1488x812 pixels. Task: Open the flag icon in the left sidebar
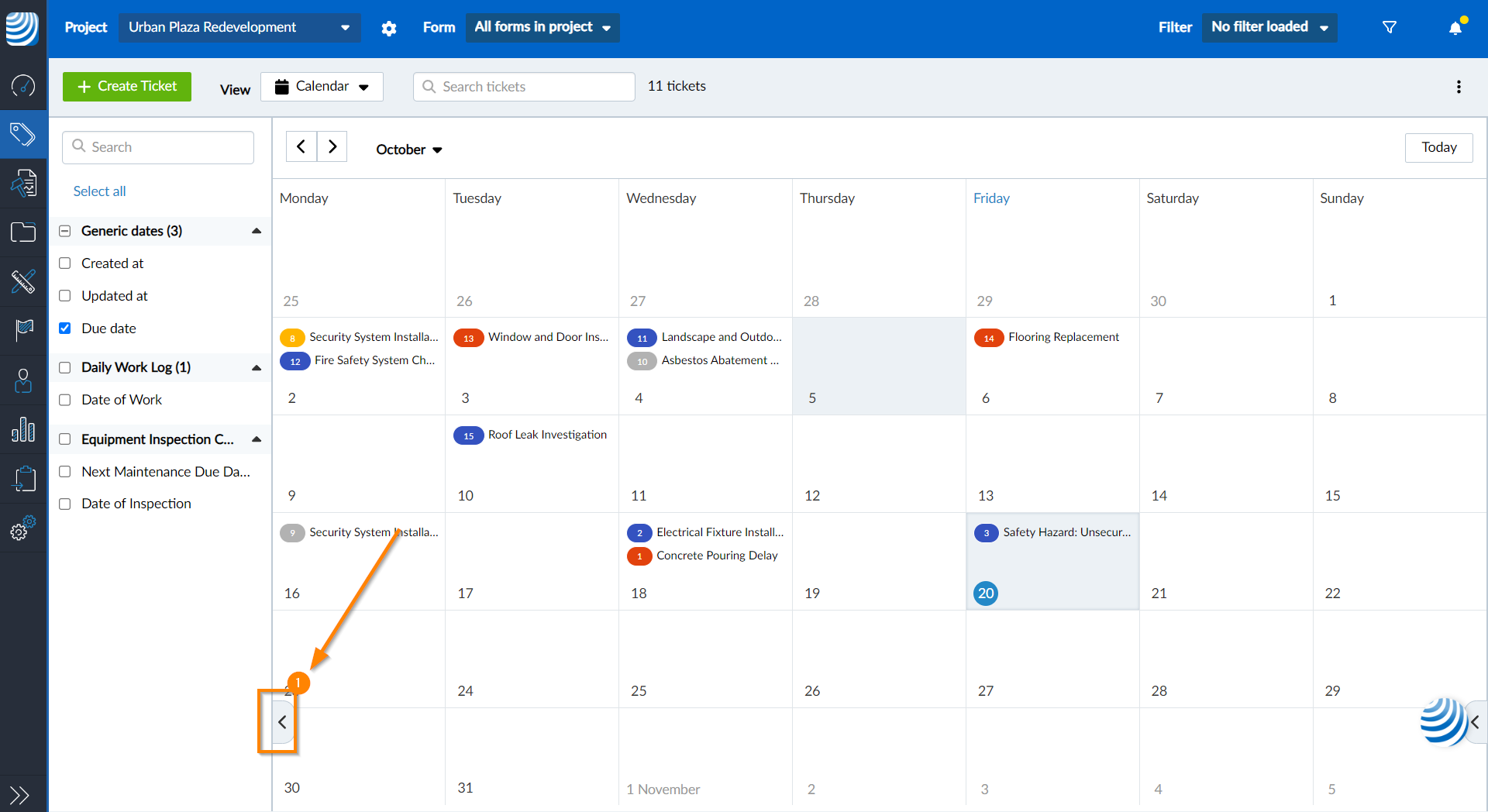(x=23, y=331)
